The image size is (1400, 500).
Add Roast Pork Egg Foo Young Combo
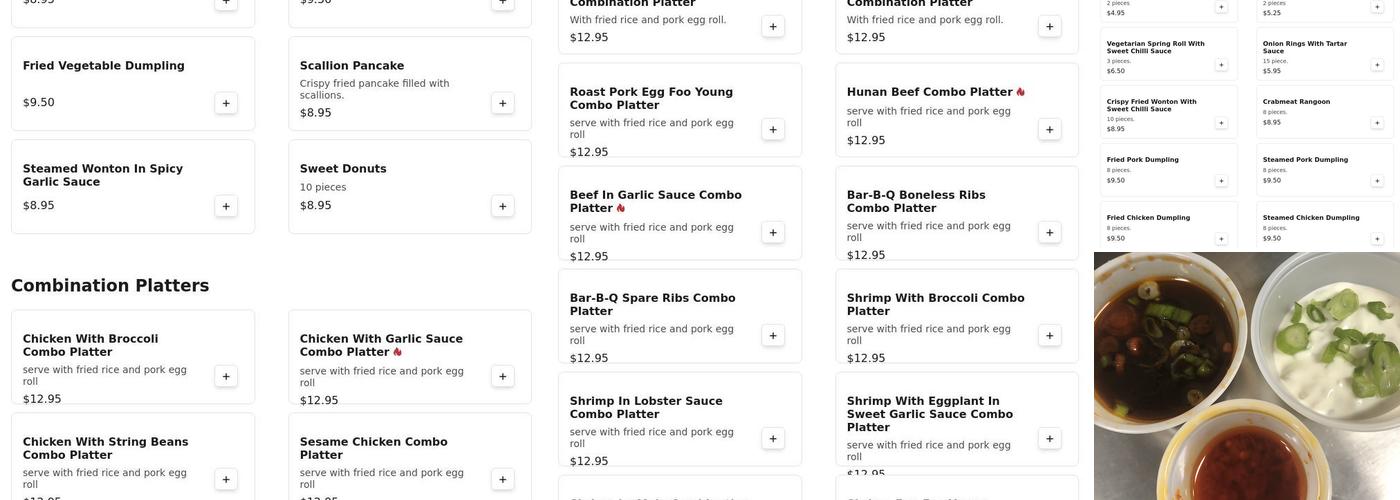tap(773, 129)
